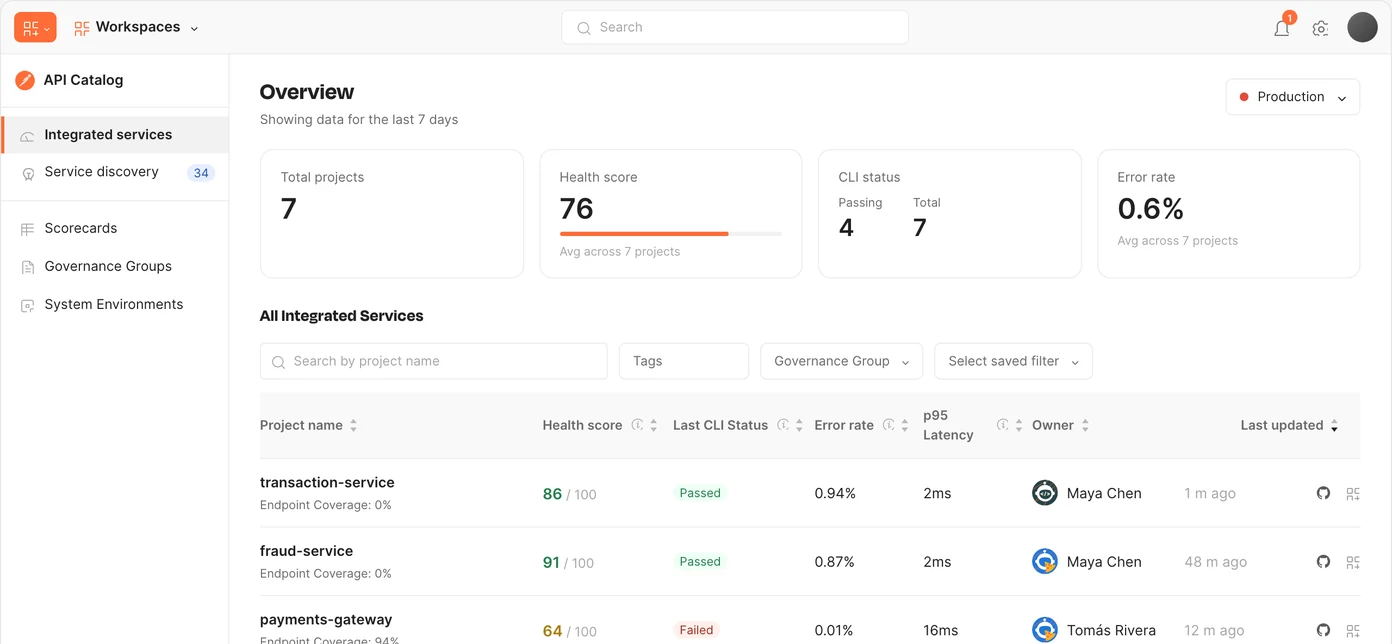Click workspace icon on fraud-service row

[1353, 562]
